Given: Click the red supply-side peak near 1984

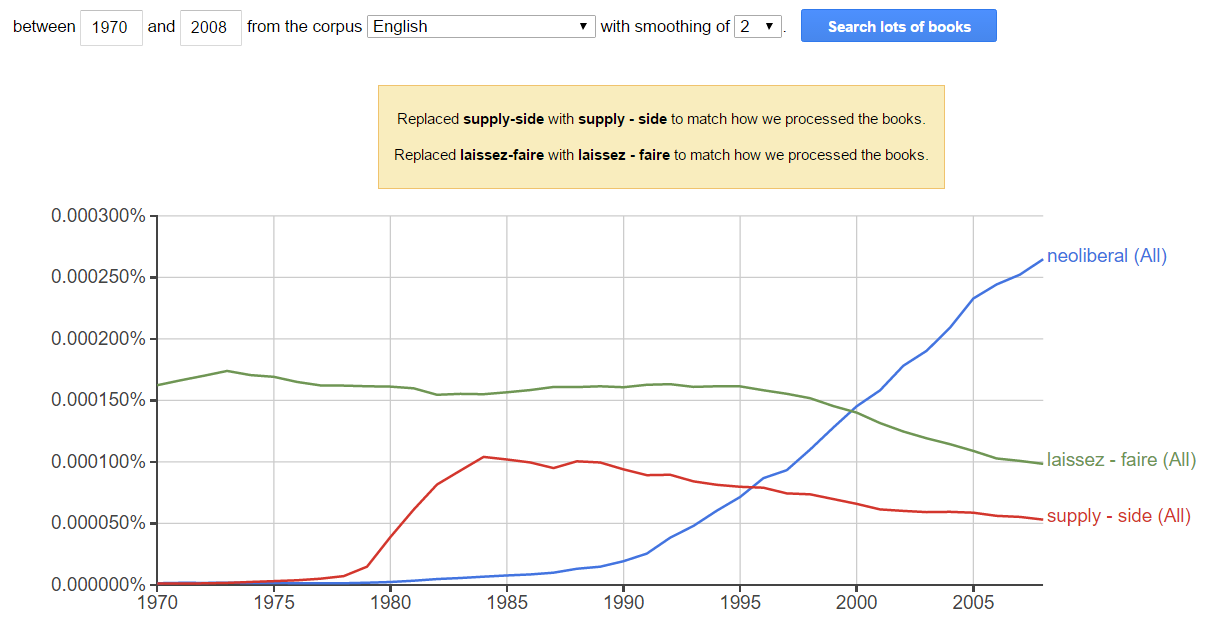Looking at the screenshot, I should (484, 457).
